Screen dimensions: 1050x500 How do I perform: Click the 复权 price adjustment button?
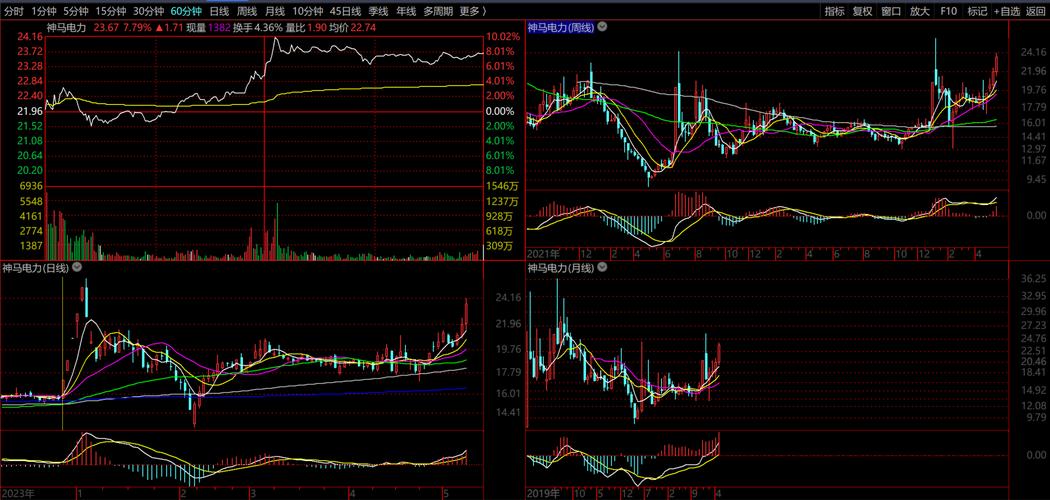click(x=862, y=11)
